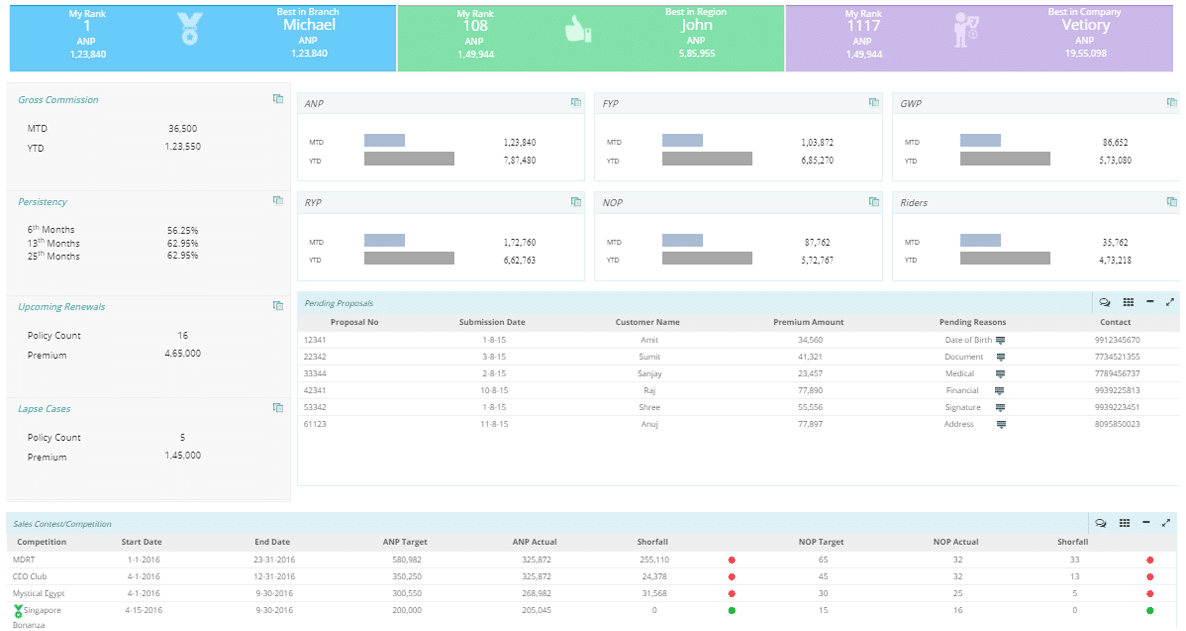Click the Date of Birth pending reason icon
The image size is (1186, 631).
pos(1001,340)
